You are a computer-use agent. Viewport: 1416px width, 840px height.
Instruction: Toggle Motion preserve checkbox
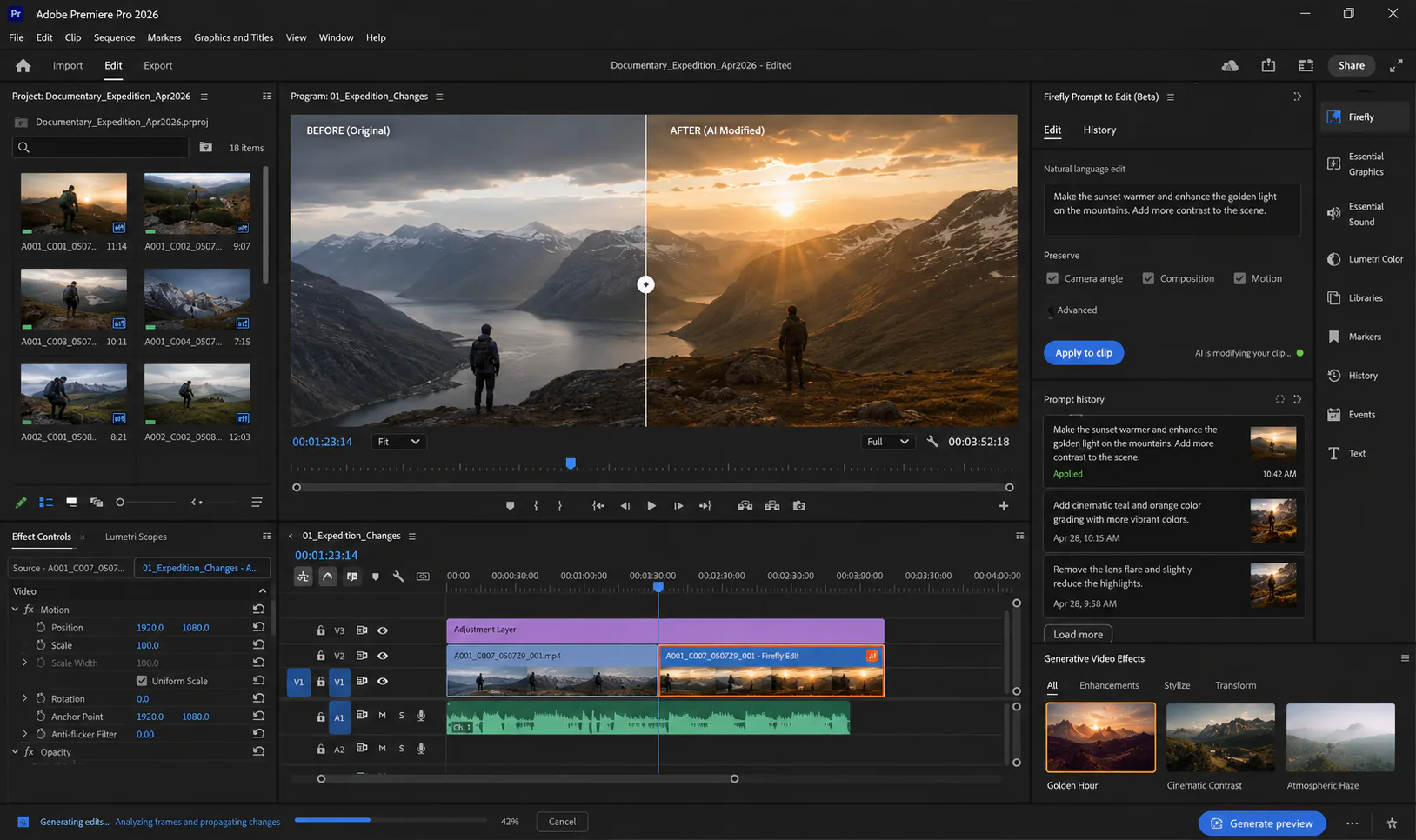coord(1239,278)
